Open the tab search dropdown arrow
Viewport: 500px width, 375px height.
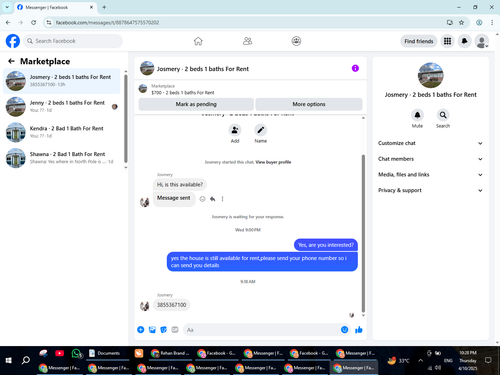click(x=7, y=7)
